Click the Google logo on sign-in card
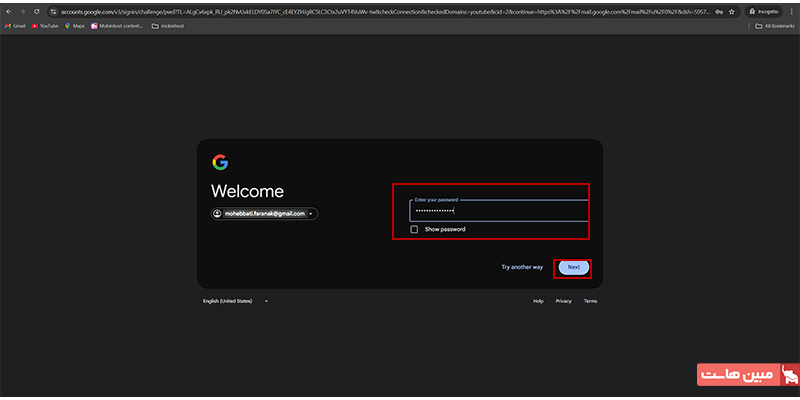800x400 pixels. pyautogui.click(x=220, y=162)
